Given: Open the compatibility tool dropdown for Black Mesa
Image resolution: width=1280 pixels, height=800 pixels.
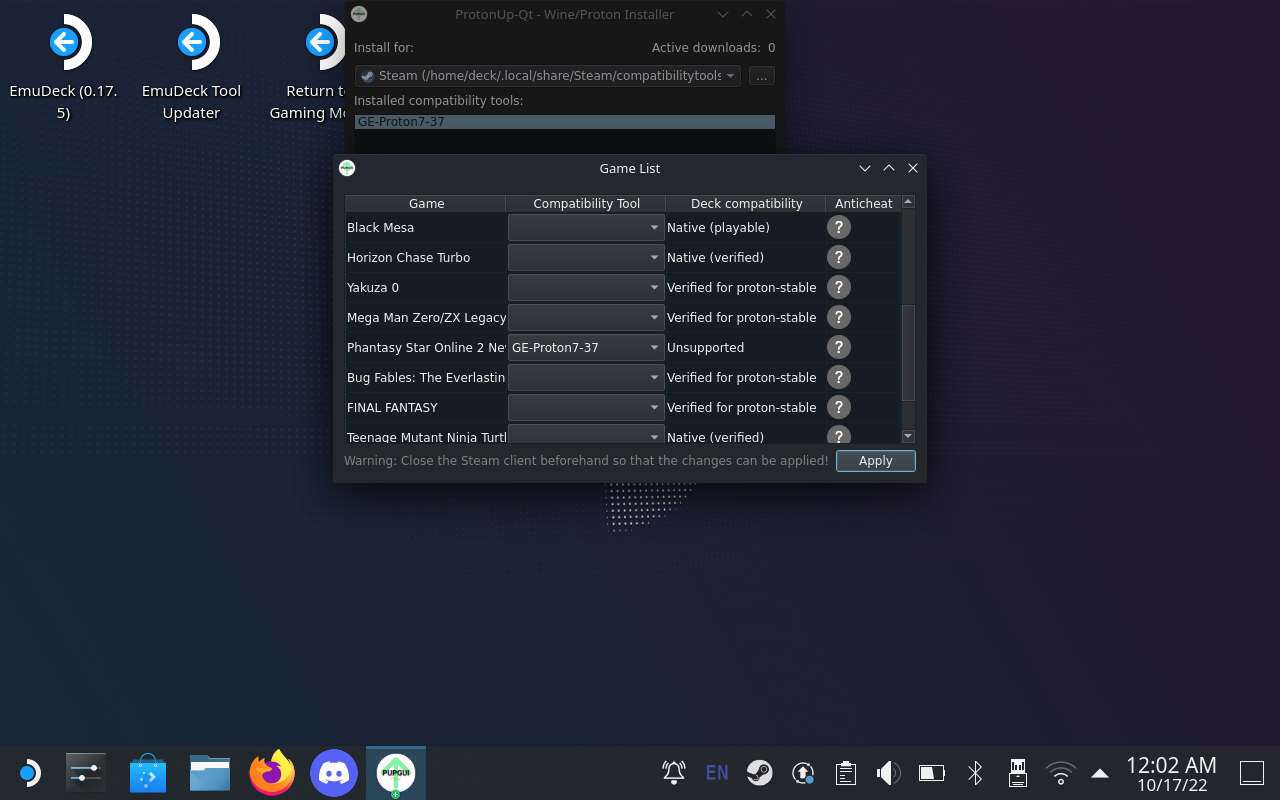Looking at the screenshot, I should tap(586, 228).
